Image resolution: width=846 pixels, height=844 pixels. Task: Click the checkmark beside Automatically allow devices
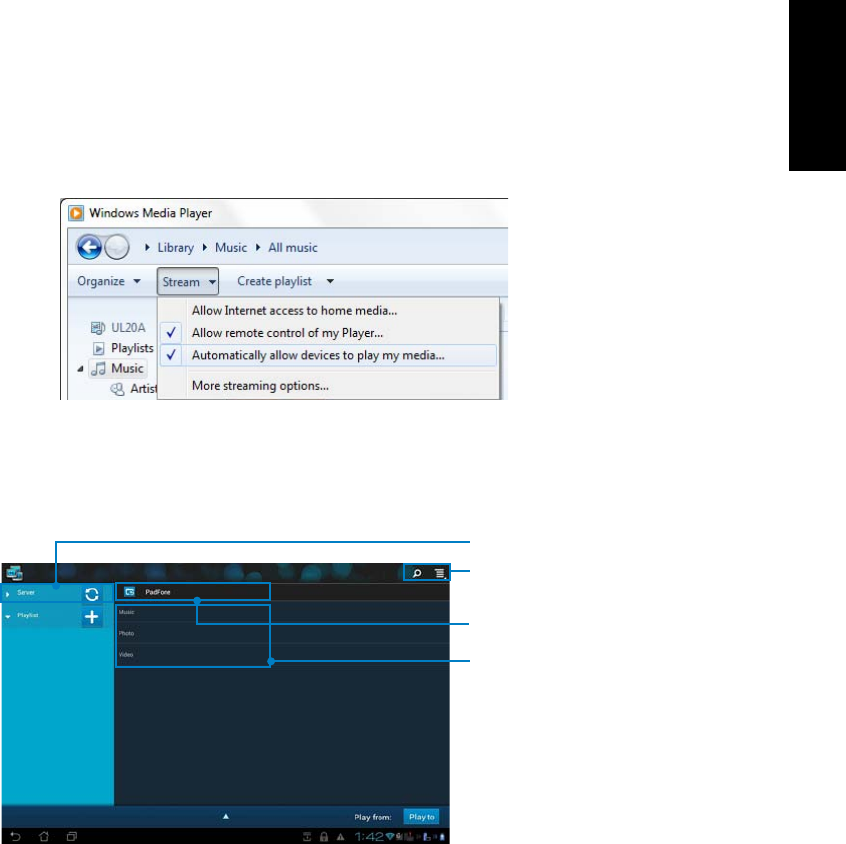(171, 355)
